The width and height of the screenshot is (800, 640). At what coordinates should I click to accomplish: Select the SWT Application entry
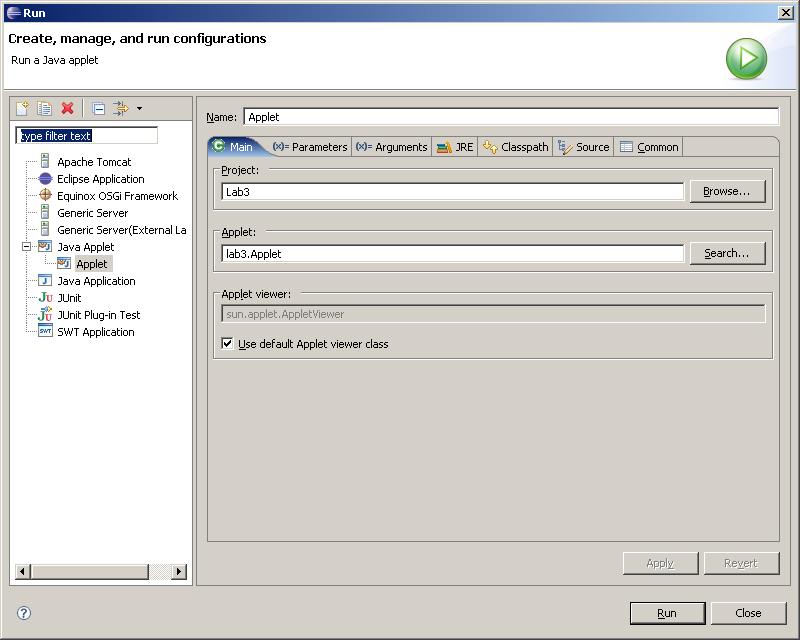coord(95,332)
